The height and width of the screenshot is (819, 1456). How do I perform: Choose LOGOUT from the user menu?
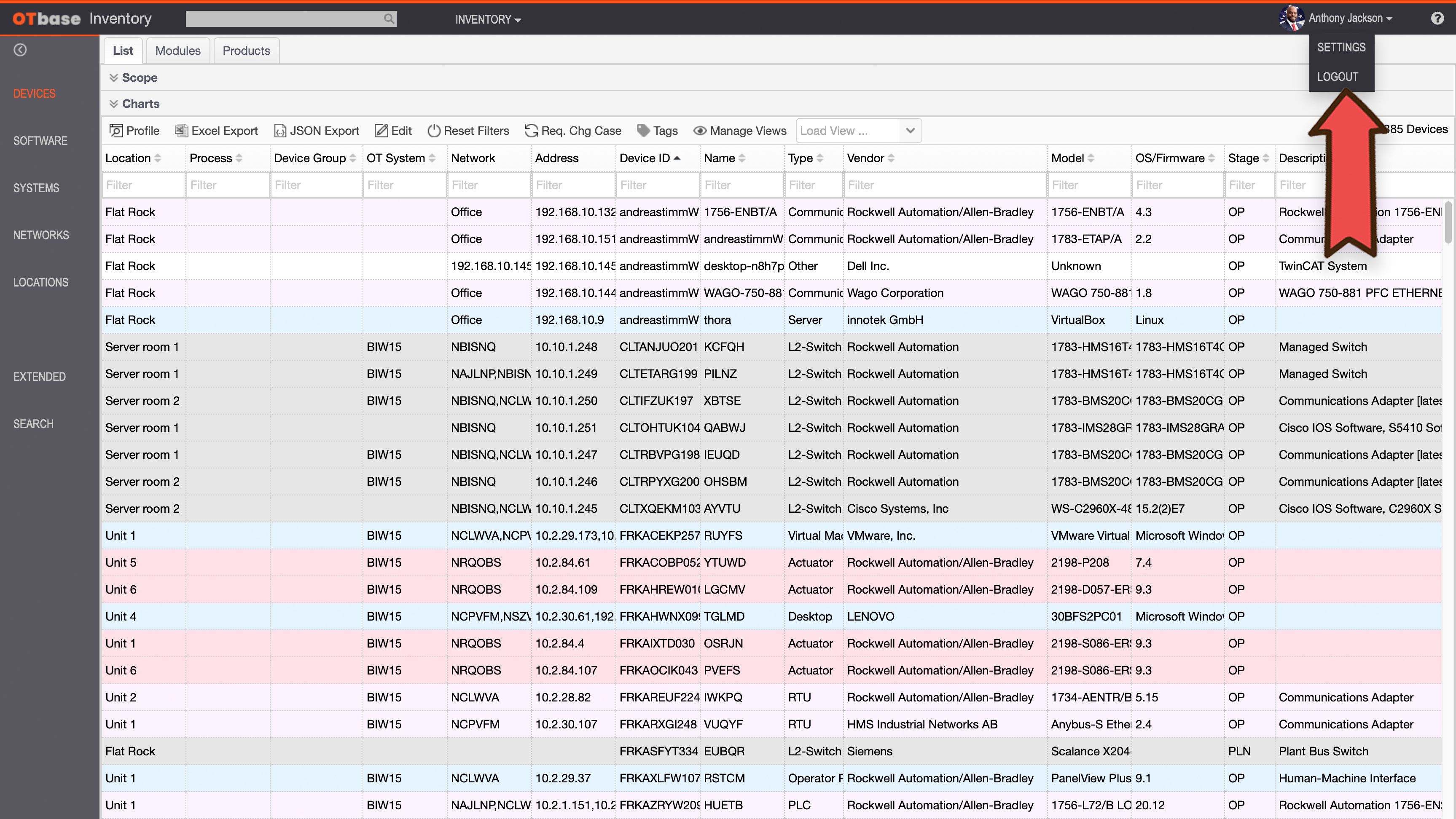coord(1337,77)
